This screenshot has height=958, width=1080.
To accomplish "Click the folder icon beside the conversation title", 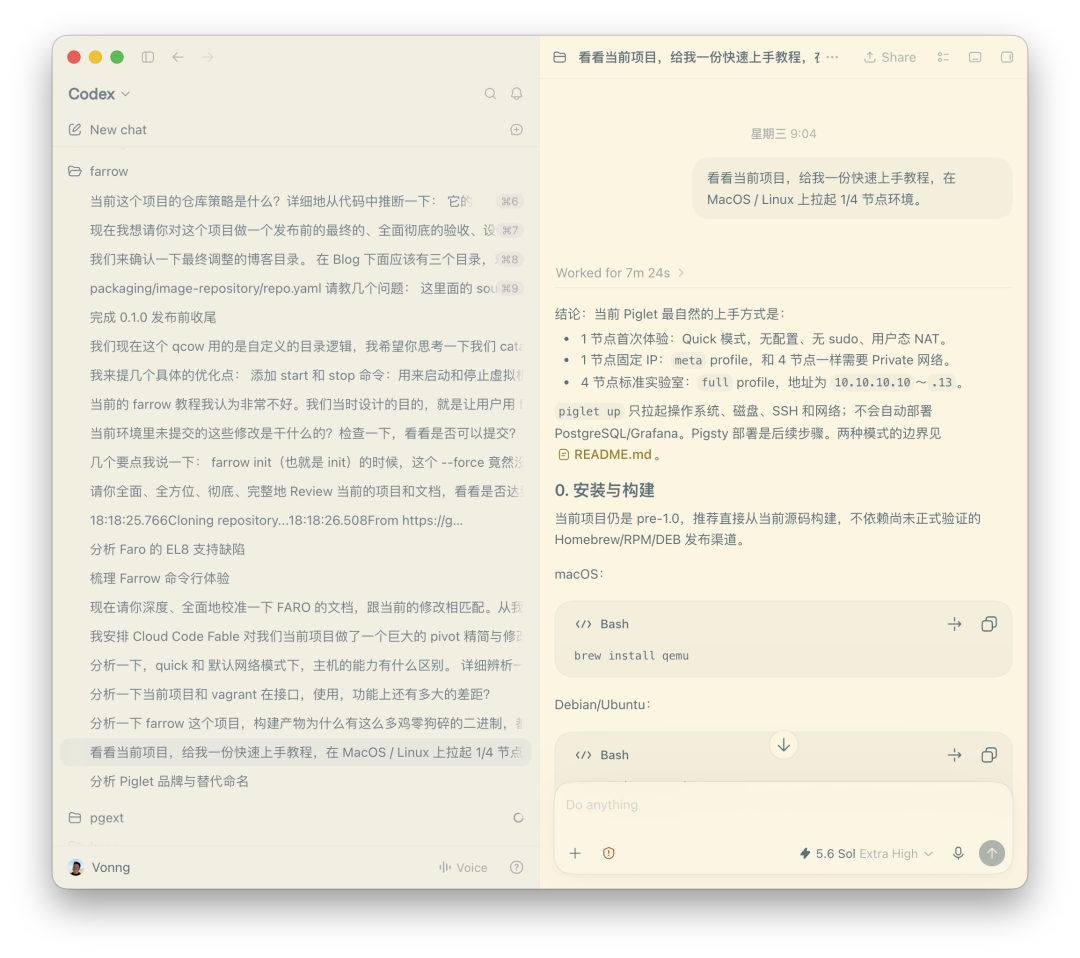I will click(x=560, y=57).
